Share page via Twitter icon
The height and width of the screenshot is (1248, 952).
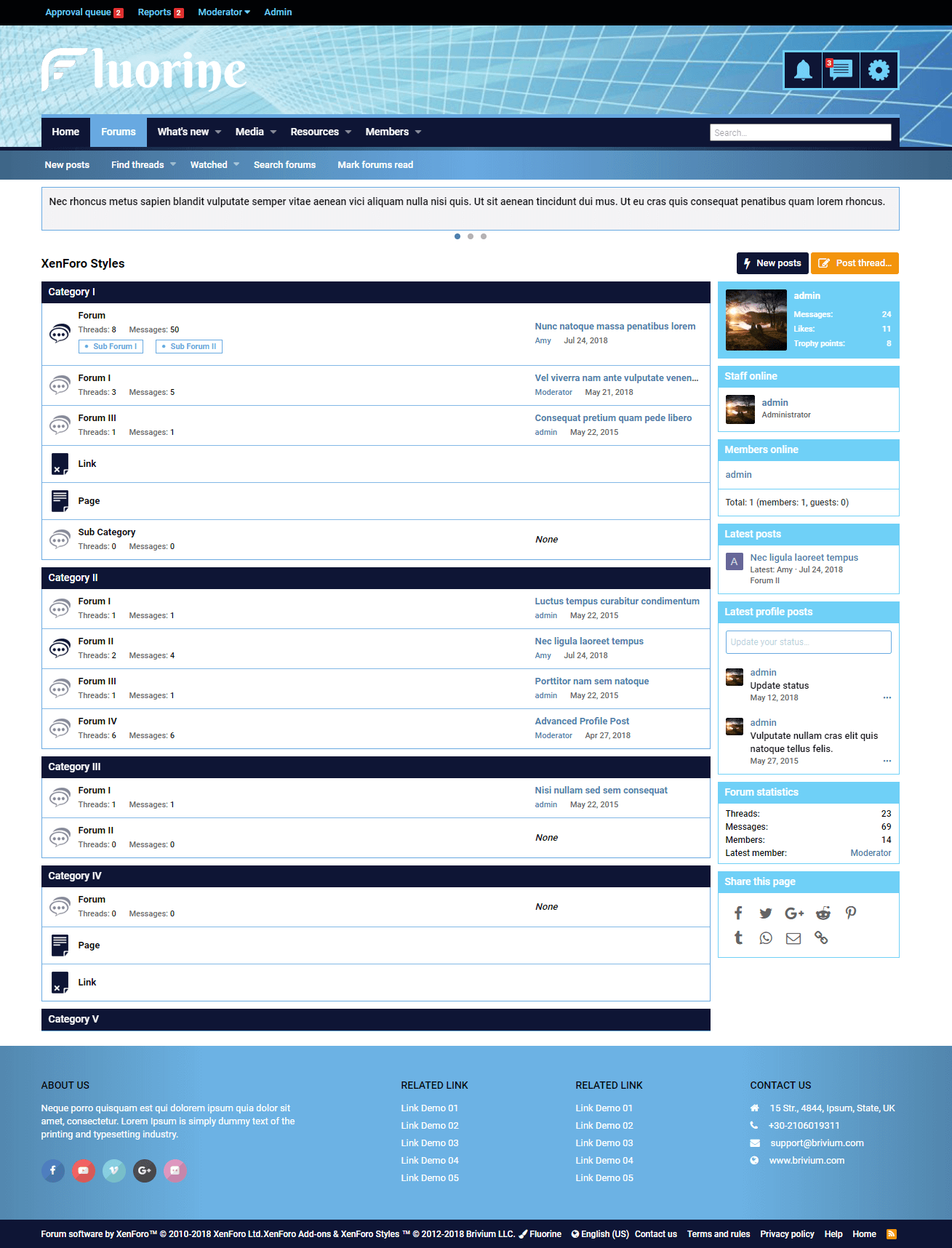tap(766, 913)
